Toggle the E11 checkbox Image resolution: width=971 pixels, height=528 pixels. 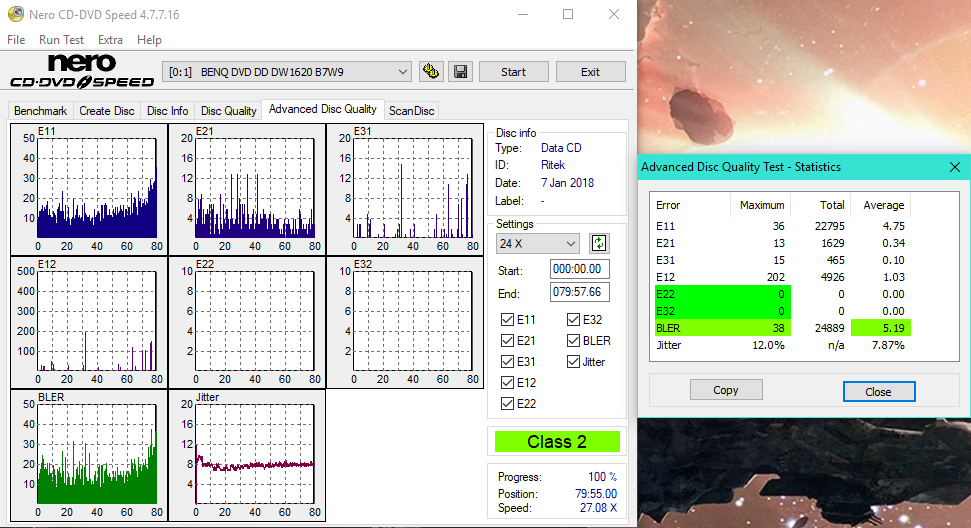507,319
